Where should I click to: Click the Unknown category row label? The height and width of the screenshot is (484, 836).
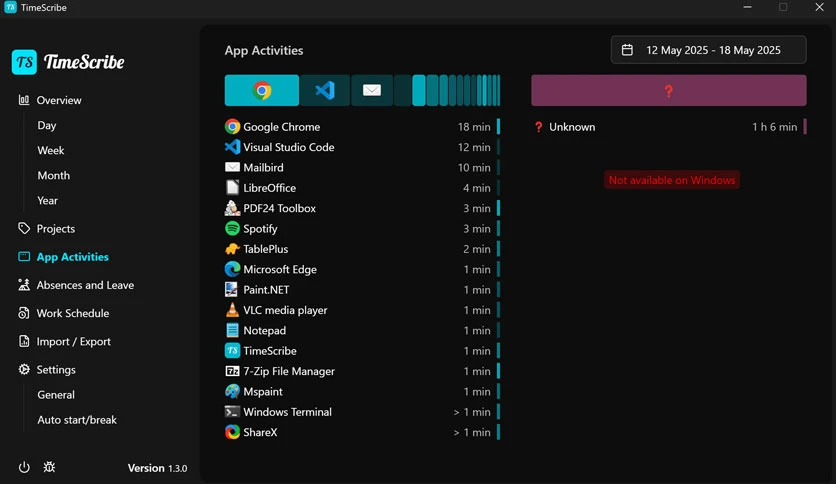572,127
